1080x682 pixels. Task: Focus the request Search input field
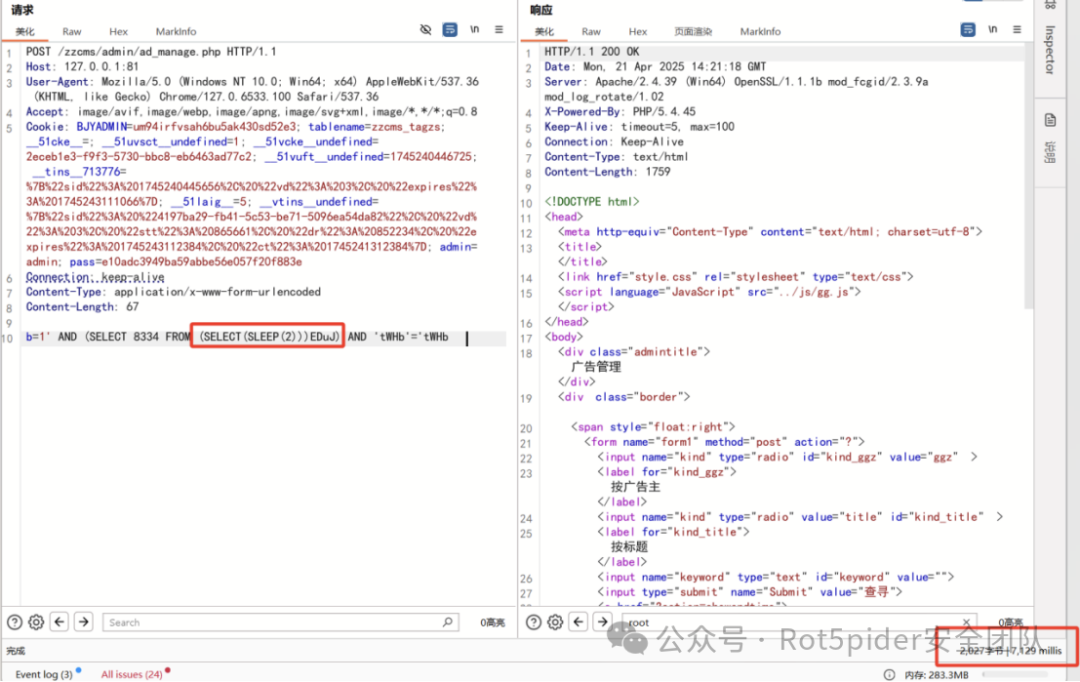(x=280, y=622)
